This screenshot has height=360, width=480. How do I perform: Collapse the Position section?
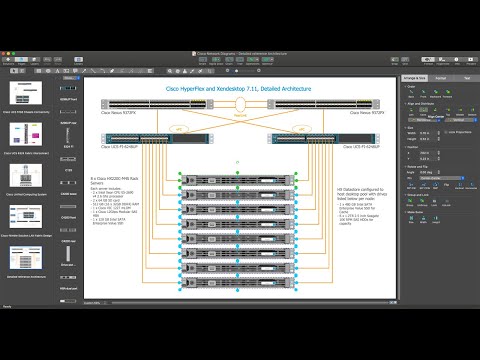click(x=406, y=147)
